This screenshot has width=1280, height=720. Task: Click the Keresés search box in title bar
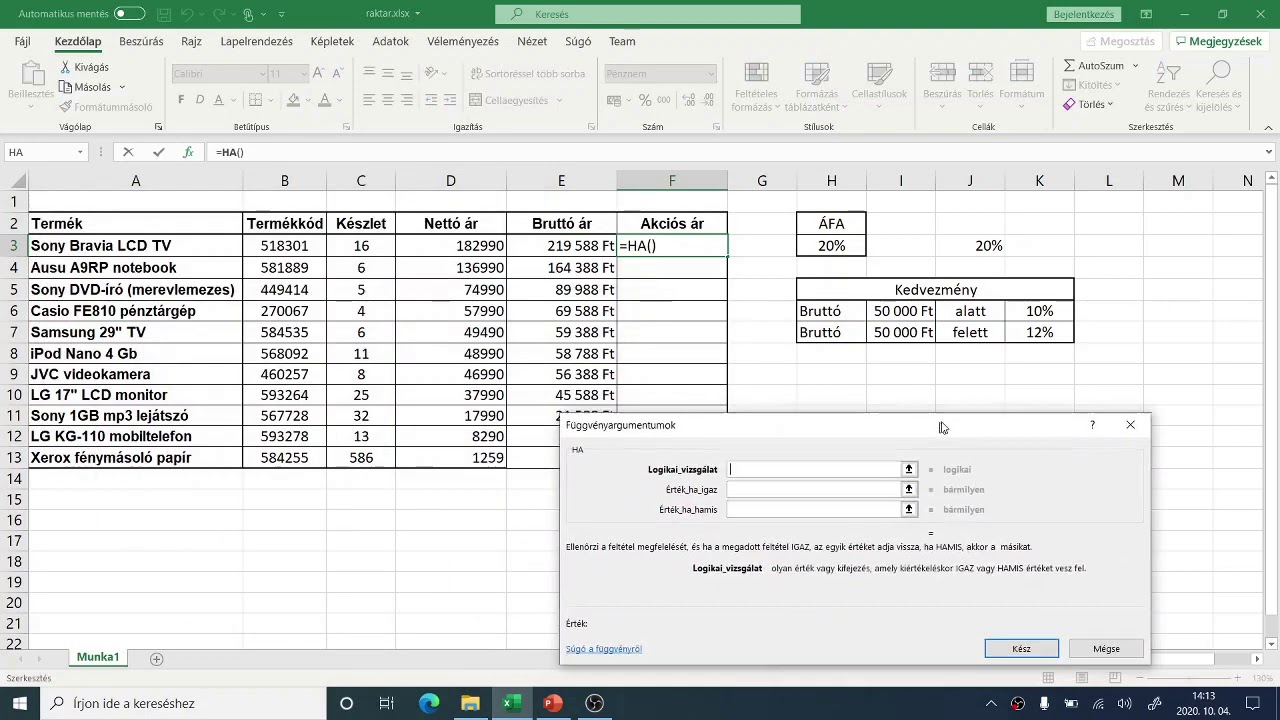[x=648, y=14]
